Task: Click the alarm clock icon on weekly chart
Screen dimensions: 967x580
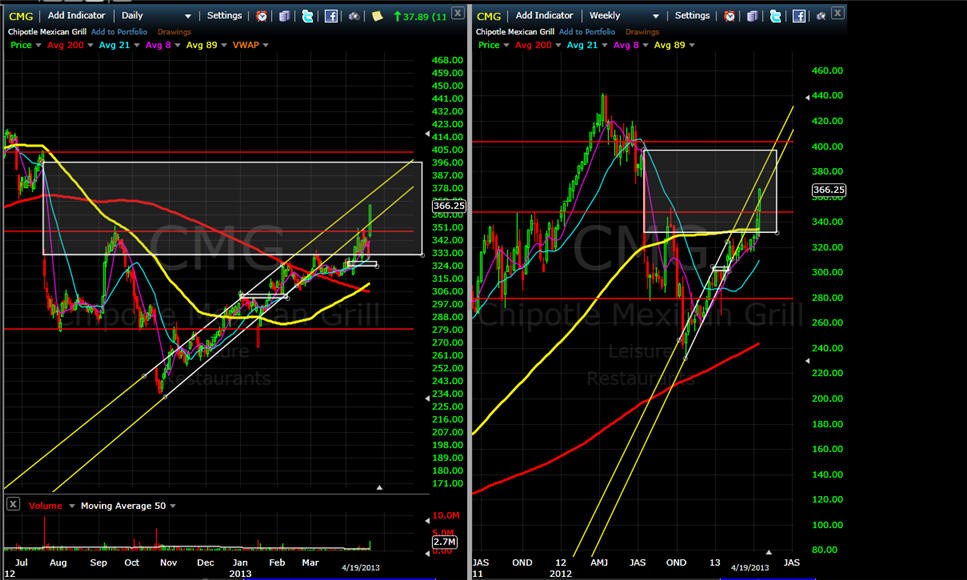Action: (x=730, y=16)
